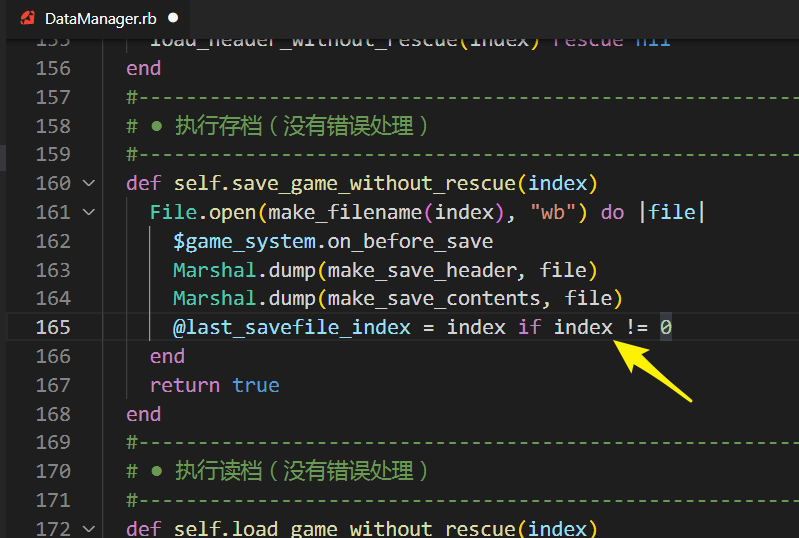799x538 pixels.
Task: Click @last_savefile_index on line 165
Action: (x=291, y=327)
